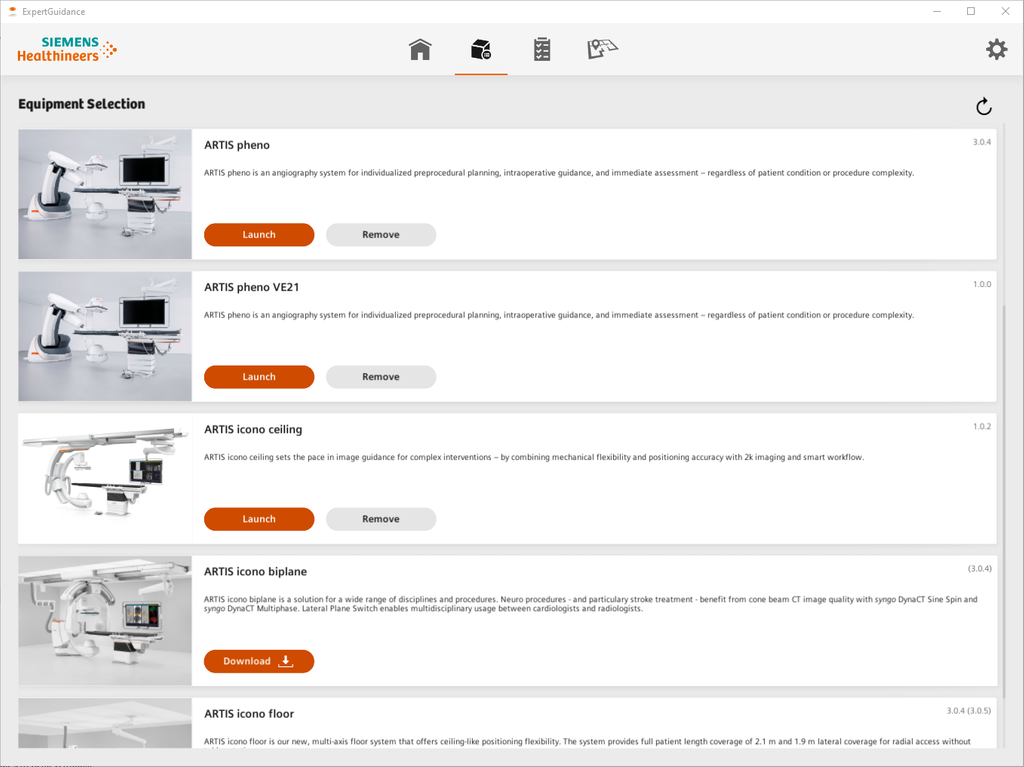
Task: Open the Home icon in top navigation
Action: click(420, 49)
